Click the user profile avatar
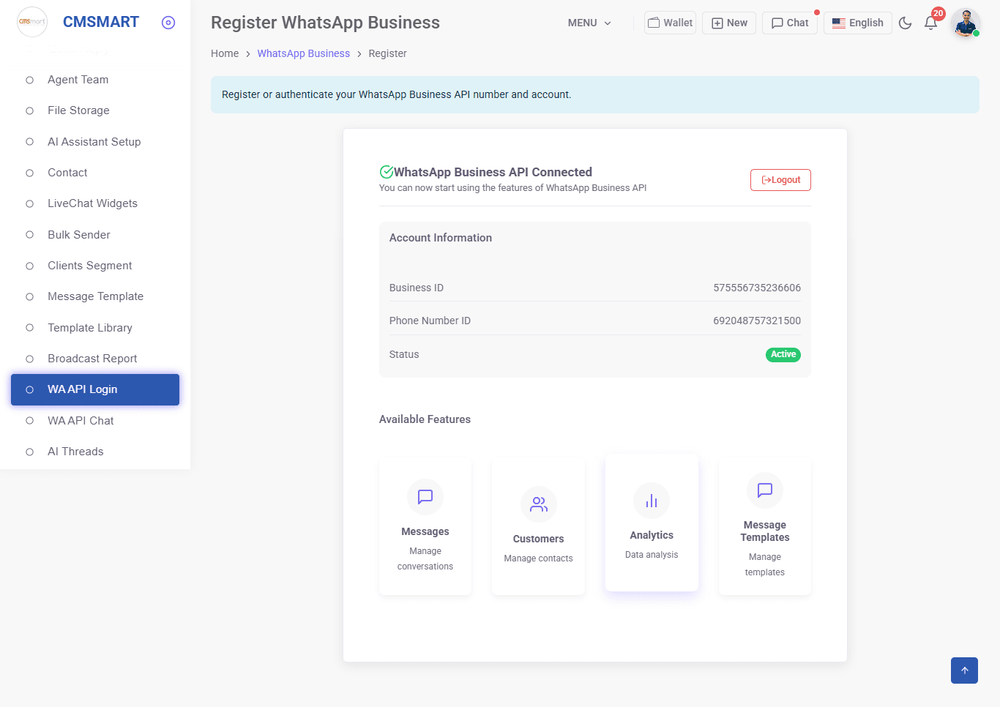The height and width of the screenshot is (707, 1000). (965, 23)
